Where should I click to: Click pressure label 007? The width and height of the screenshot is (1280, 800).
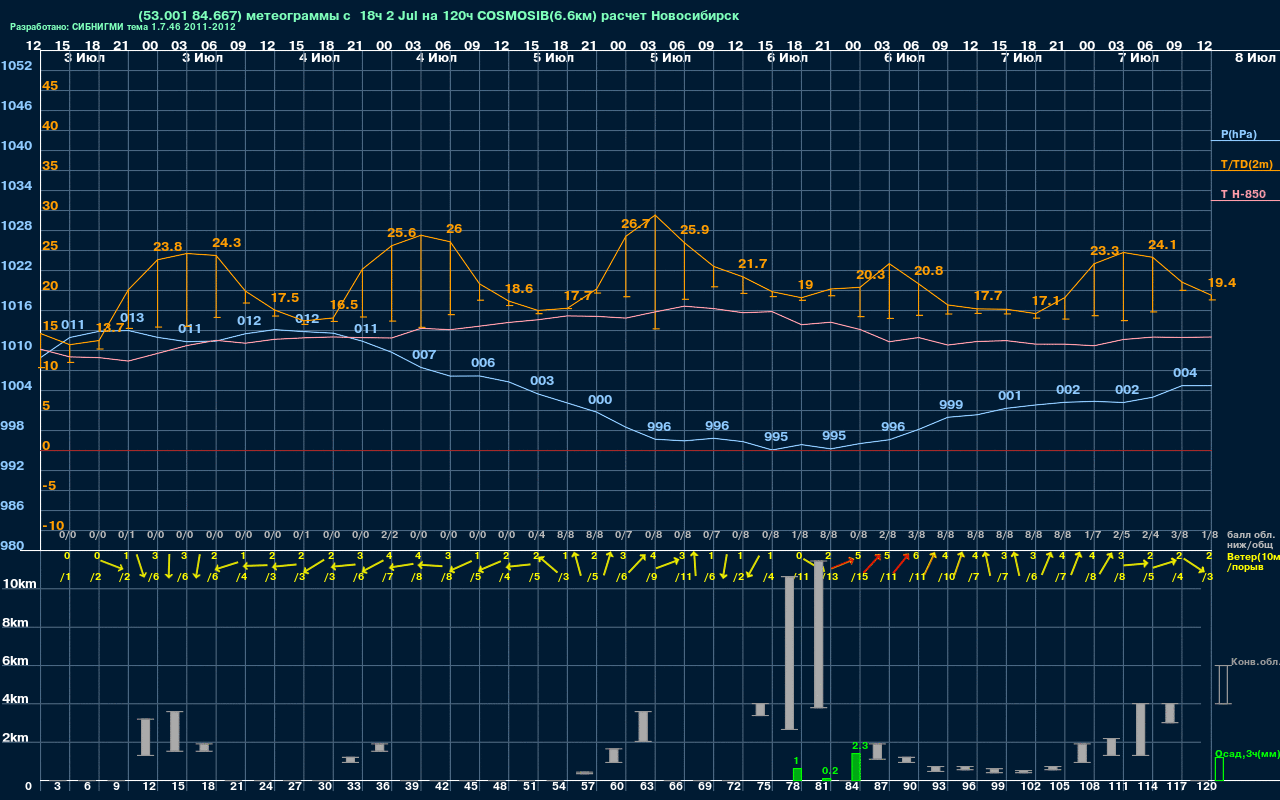pyautogui.click(x=424, y=355)
